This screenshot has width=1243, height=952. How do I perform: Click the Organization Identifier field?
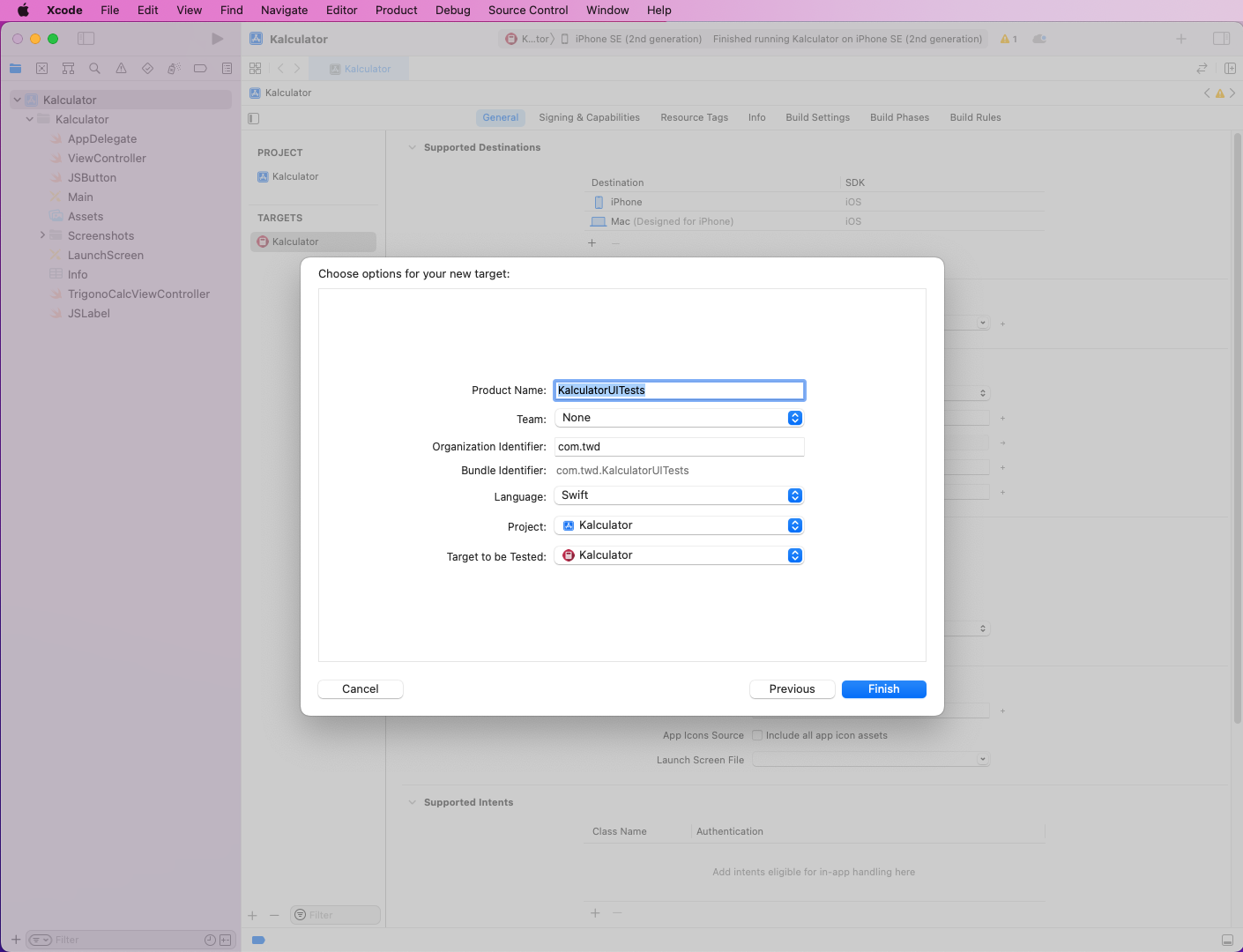pos(680,447)
